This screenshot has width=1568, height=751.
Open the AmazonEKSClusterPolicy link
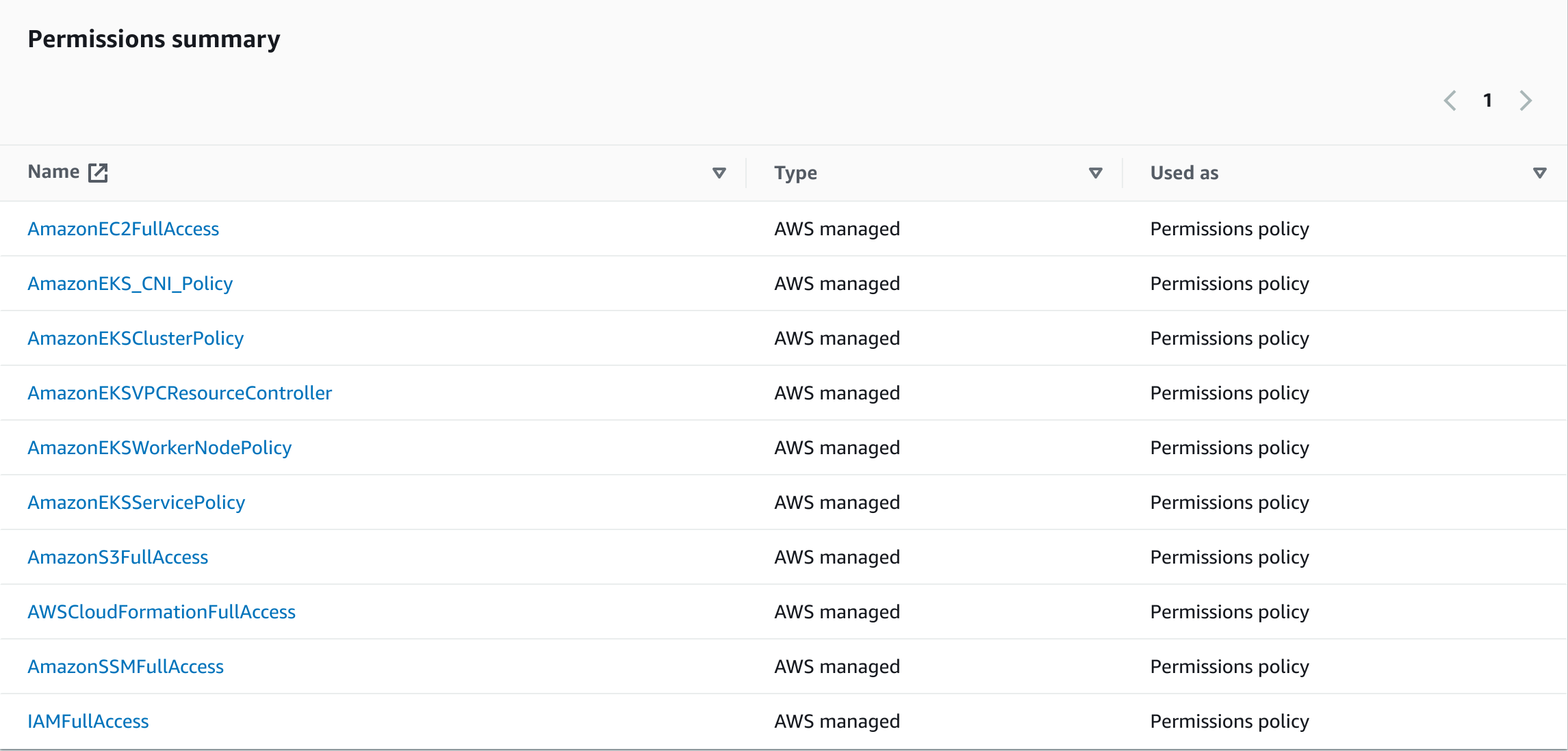(x=136, y=338)
